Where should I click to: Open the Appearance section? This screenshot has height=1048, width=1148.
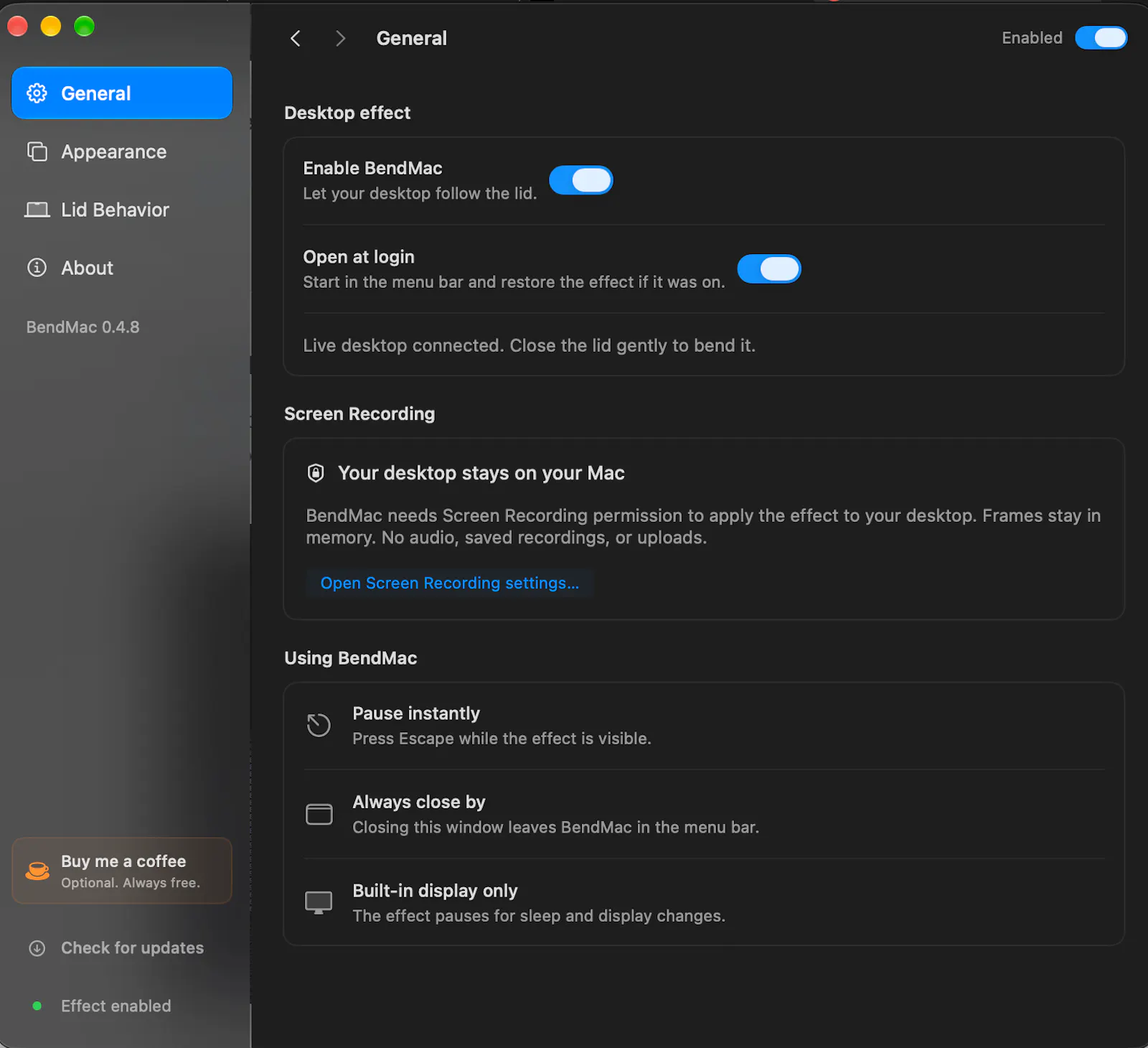coord(122,151)
